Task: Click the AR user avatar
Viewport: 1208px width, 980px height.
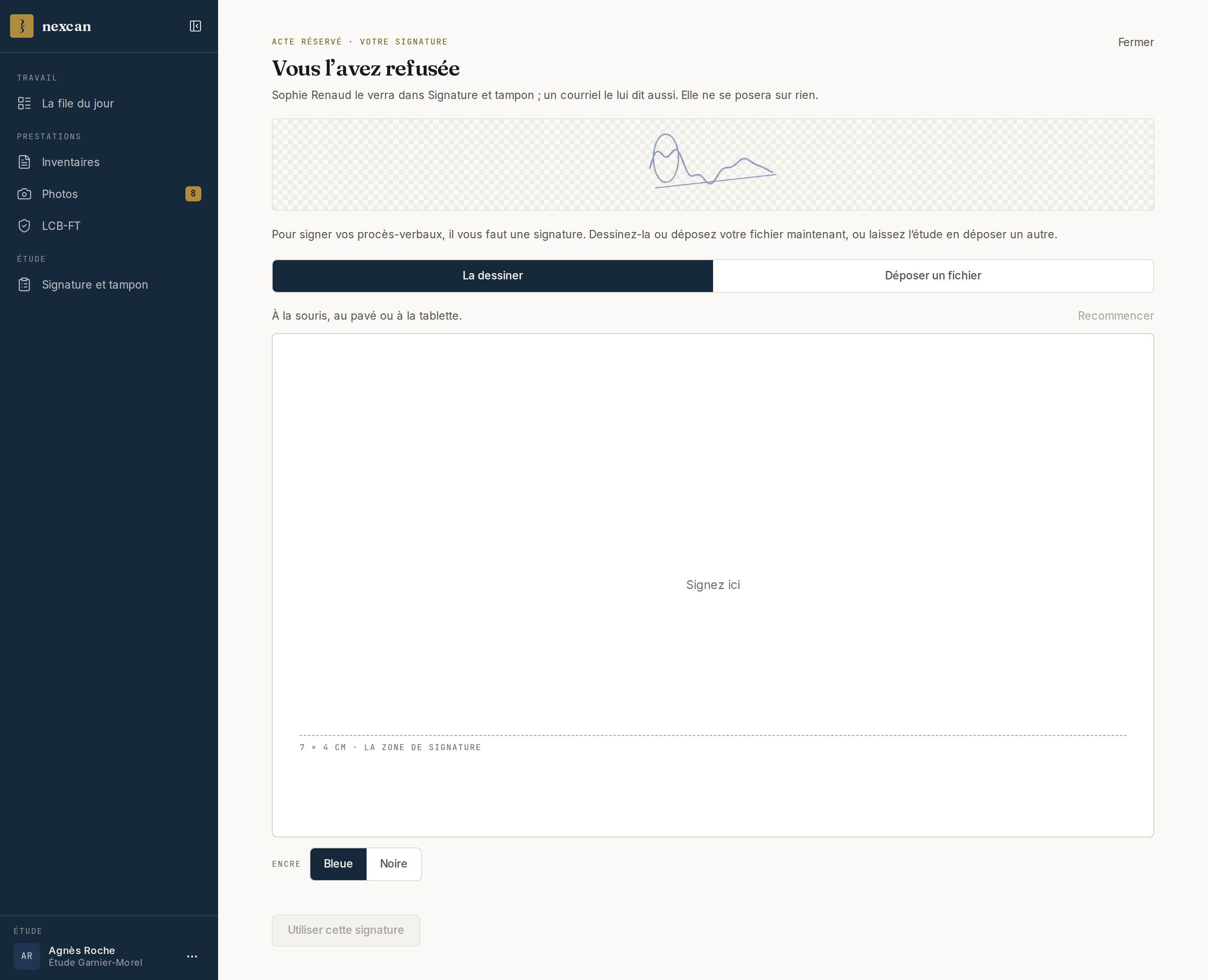Action: (x=26, y=956)
